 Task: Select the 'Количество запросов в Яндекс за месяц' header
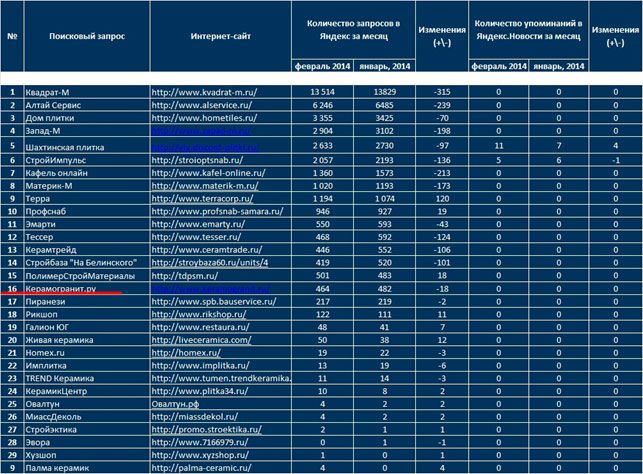point(350,28)
